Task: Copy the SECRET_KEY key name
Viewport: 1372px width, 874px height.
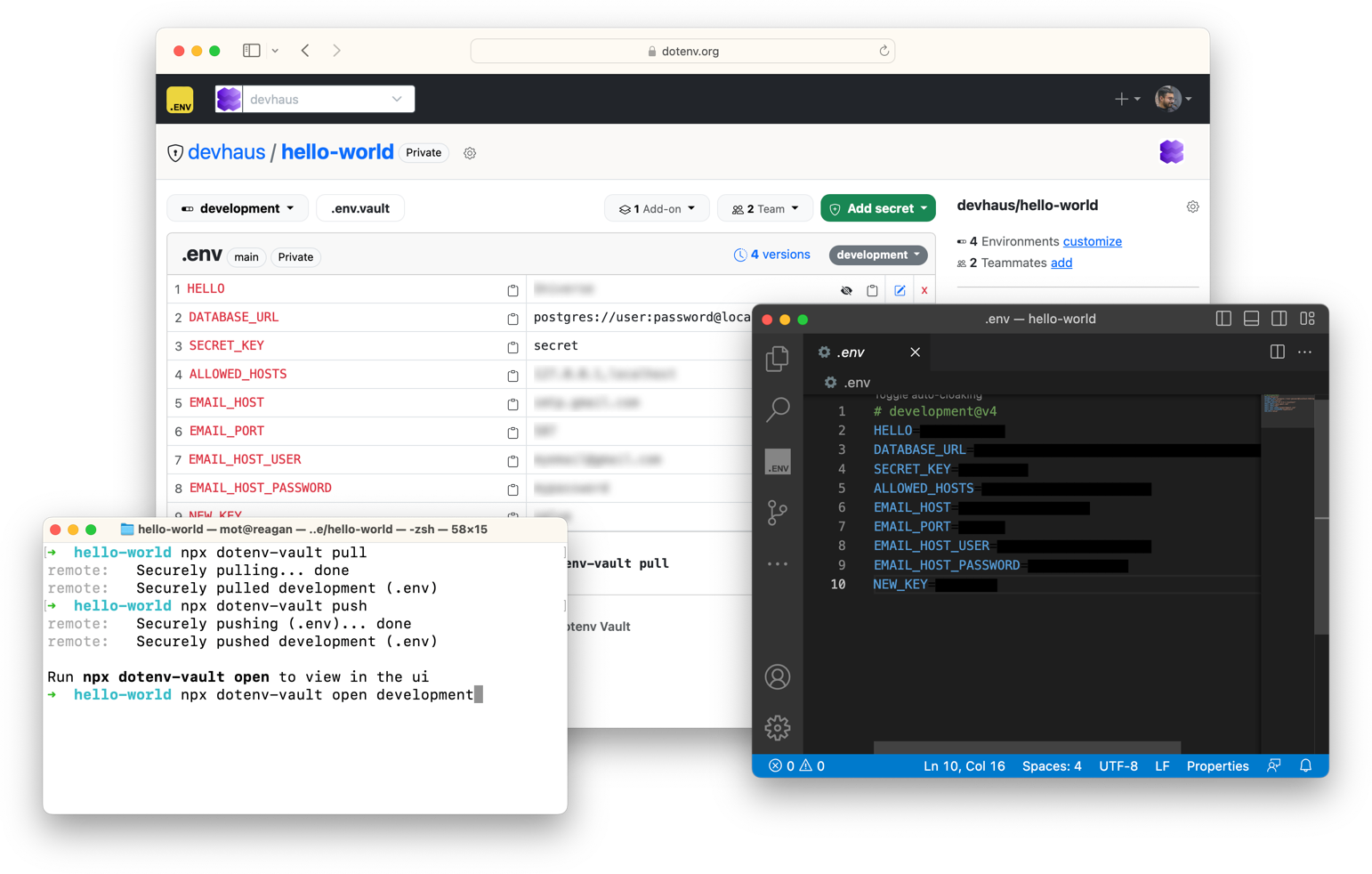Action: [x=512, y=347]
